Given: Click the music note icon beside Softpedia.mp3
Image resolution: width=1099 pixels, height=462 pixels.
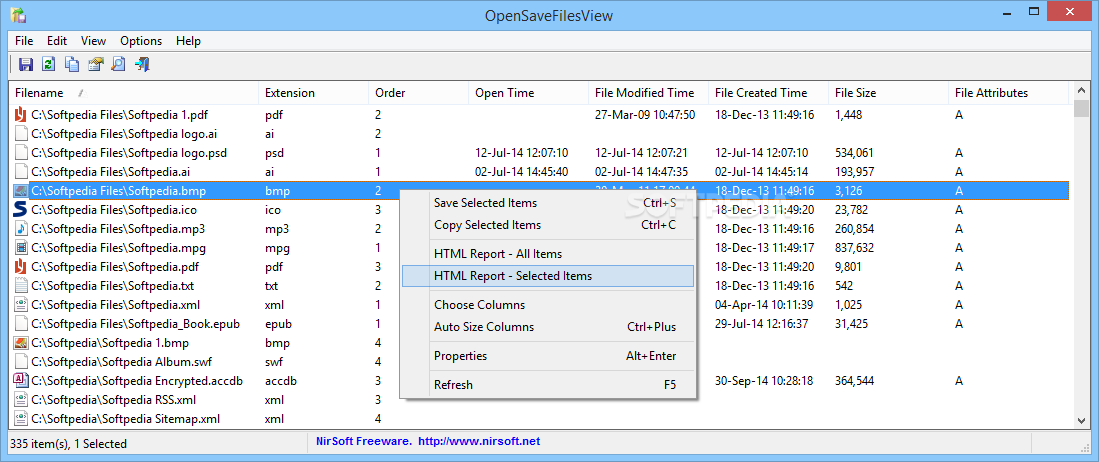Looking at the screenshot, I should click(x=21, y=229).
